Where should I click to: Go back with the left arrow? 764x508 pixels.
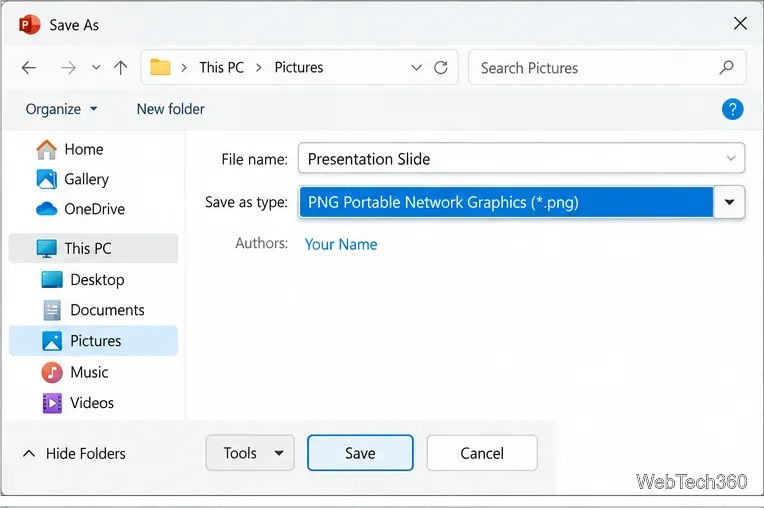pyautogui.click(x=29, y=68)
